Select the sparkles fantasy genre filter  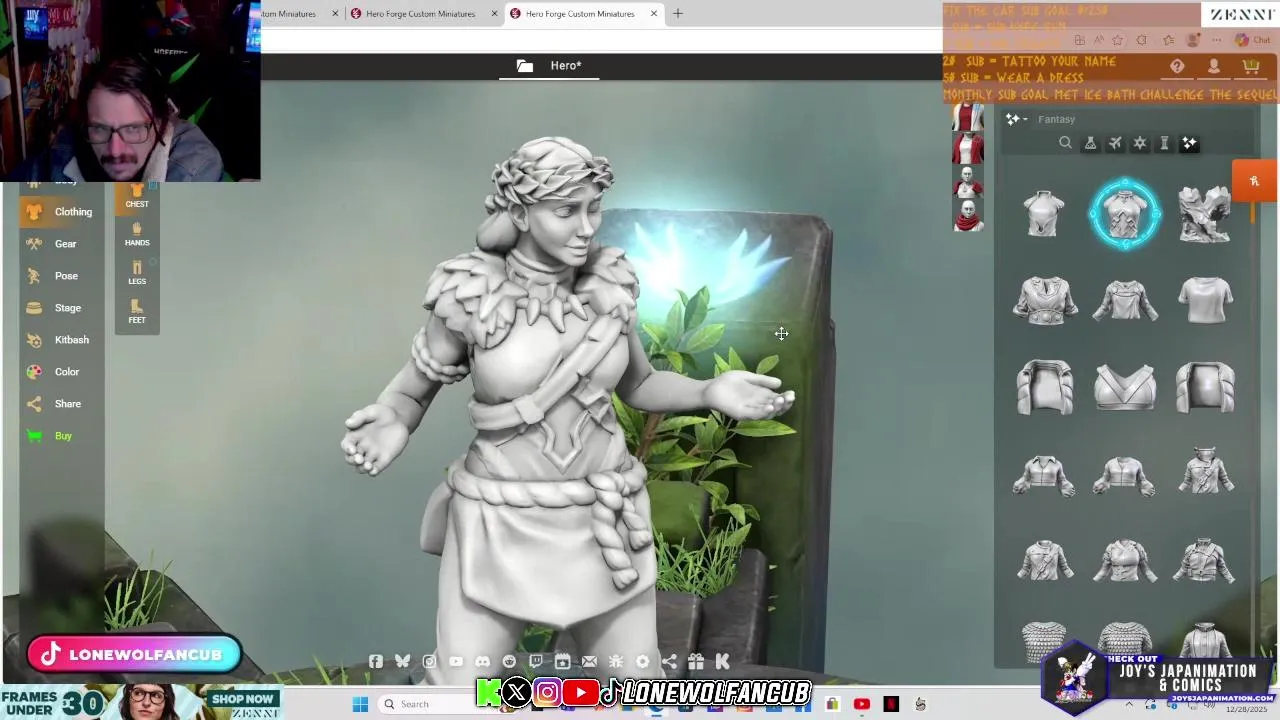click(x=1189, y=143)
